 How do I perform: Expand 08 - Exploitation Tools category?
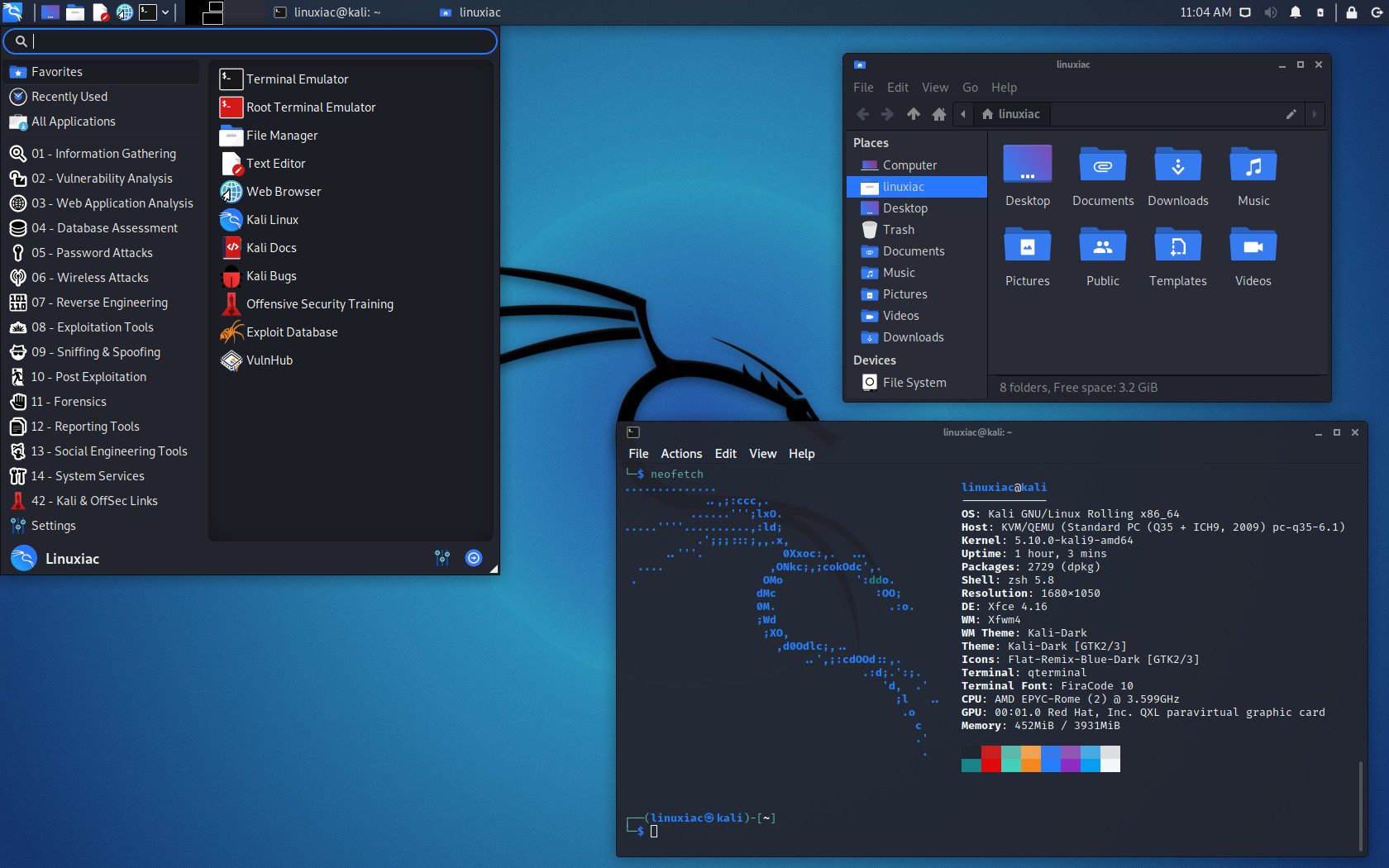coord(103,327)
